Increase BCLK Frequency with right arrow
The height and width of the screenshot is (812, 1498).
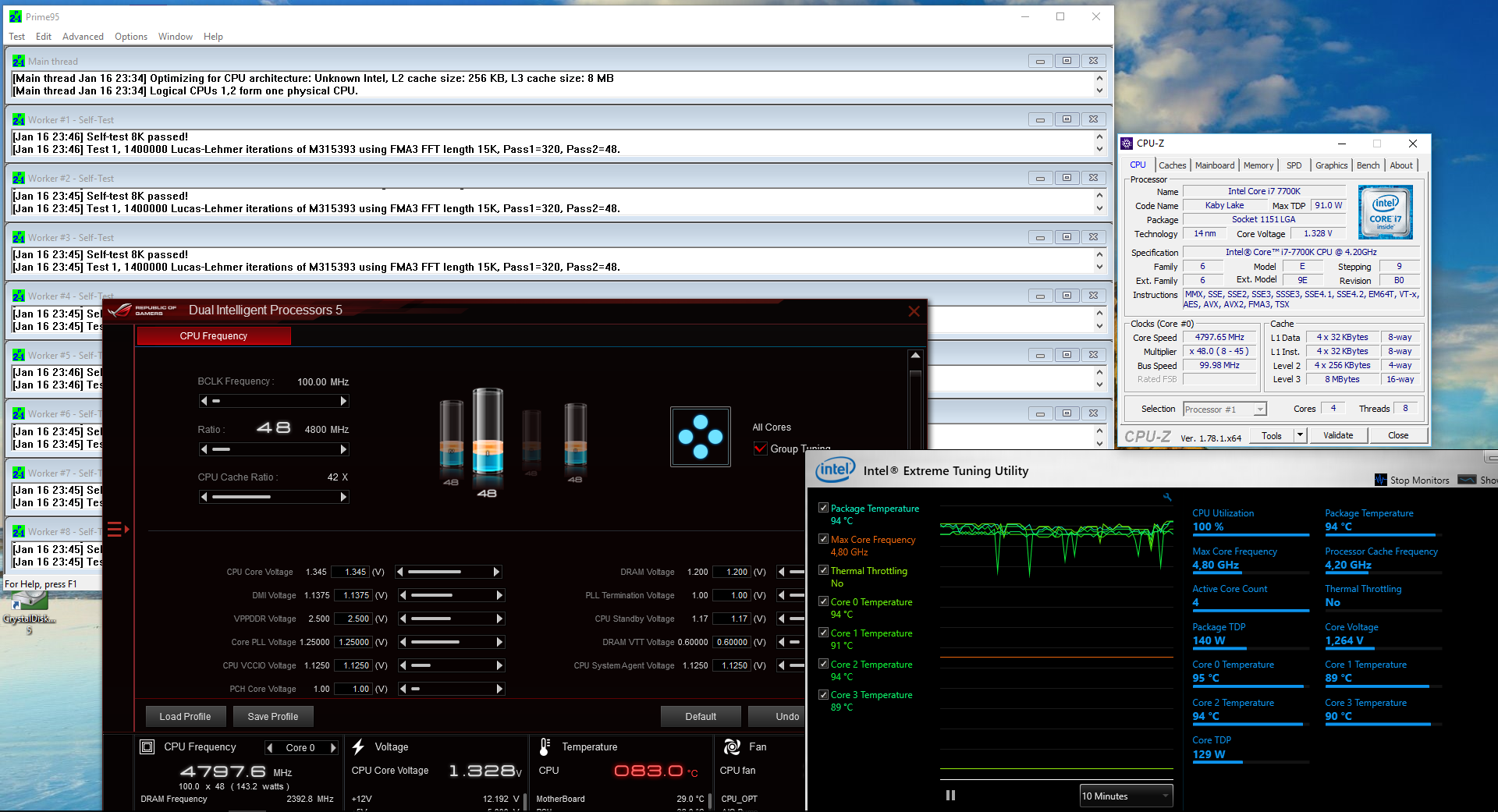coord(343,401)
